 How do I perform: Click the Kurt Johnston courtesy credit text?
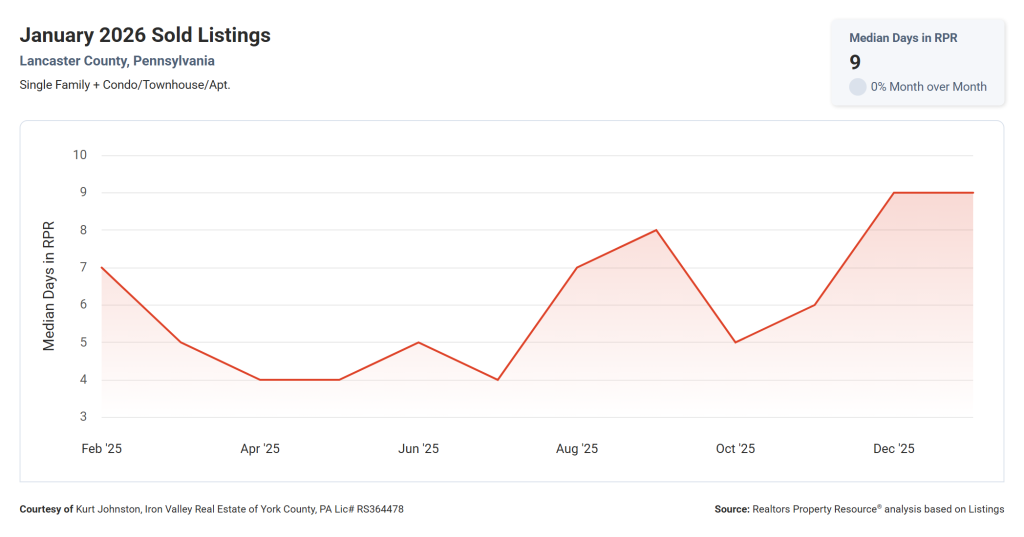pos(239,509)
